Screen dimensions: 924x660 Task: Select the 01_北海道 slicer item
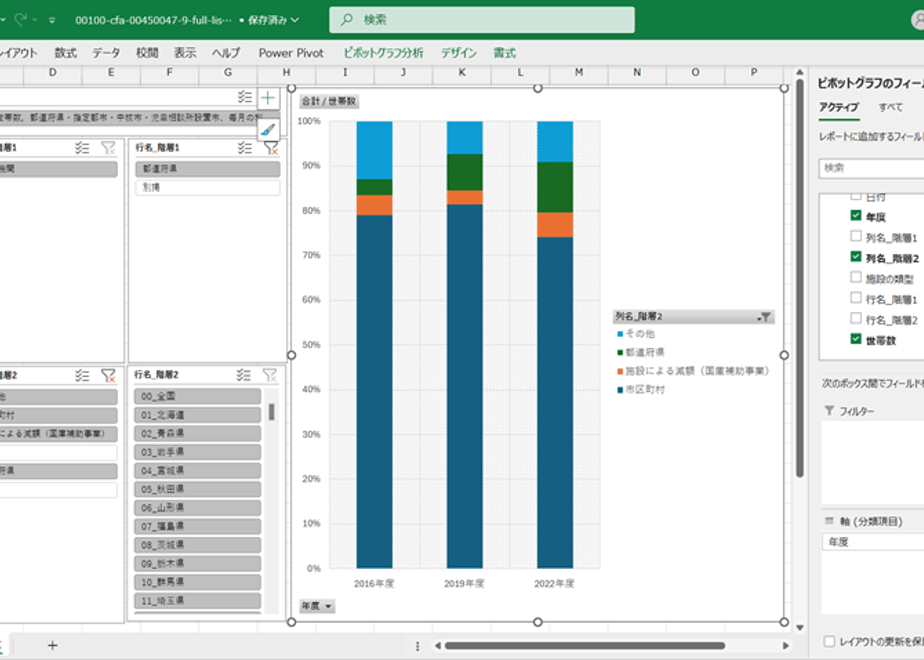197,415
